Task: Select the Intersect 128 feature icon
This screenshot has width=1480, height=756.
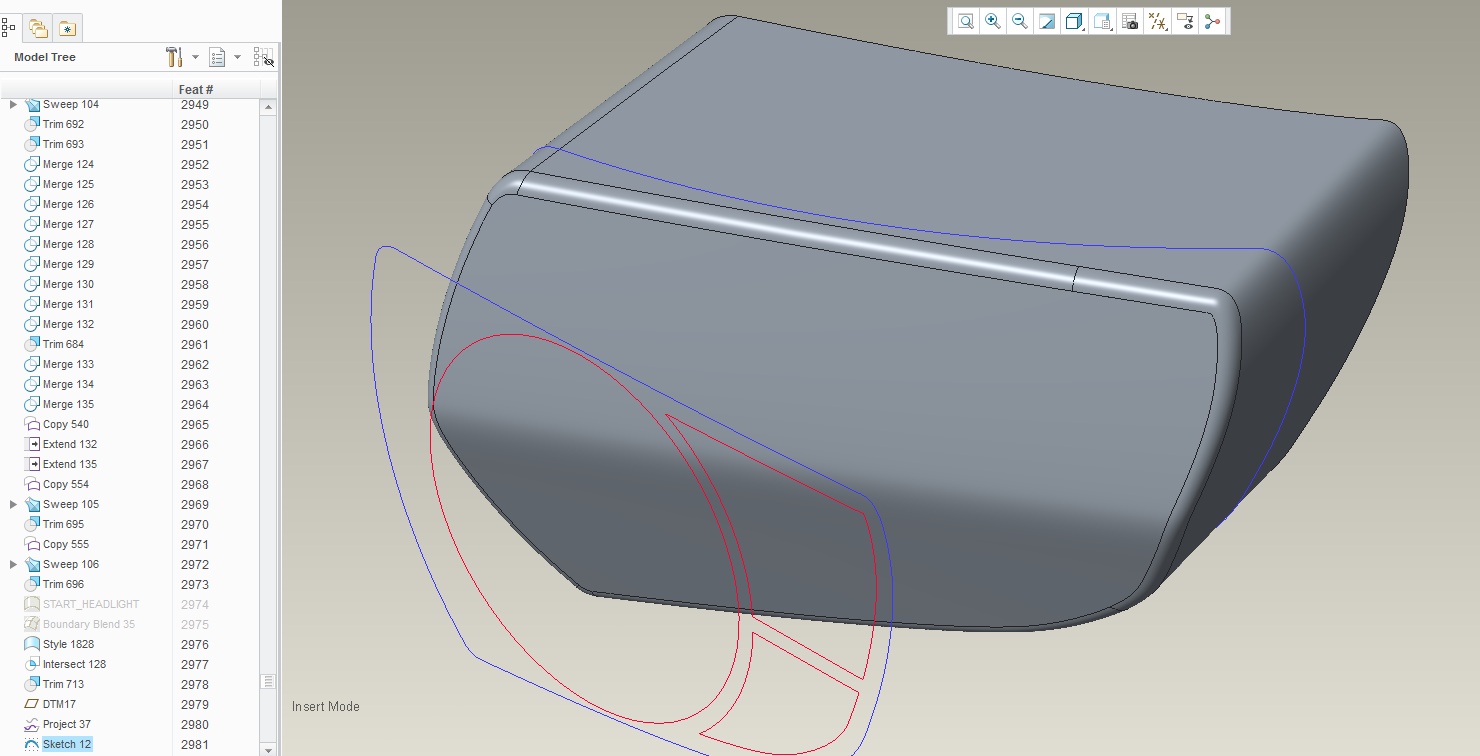Action: click(32, 664)
